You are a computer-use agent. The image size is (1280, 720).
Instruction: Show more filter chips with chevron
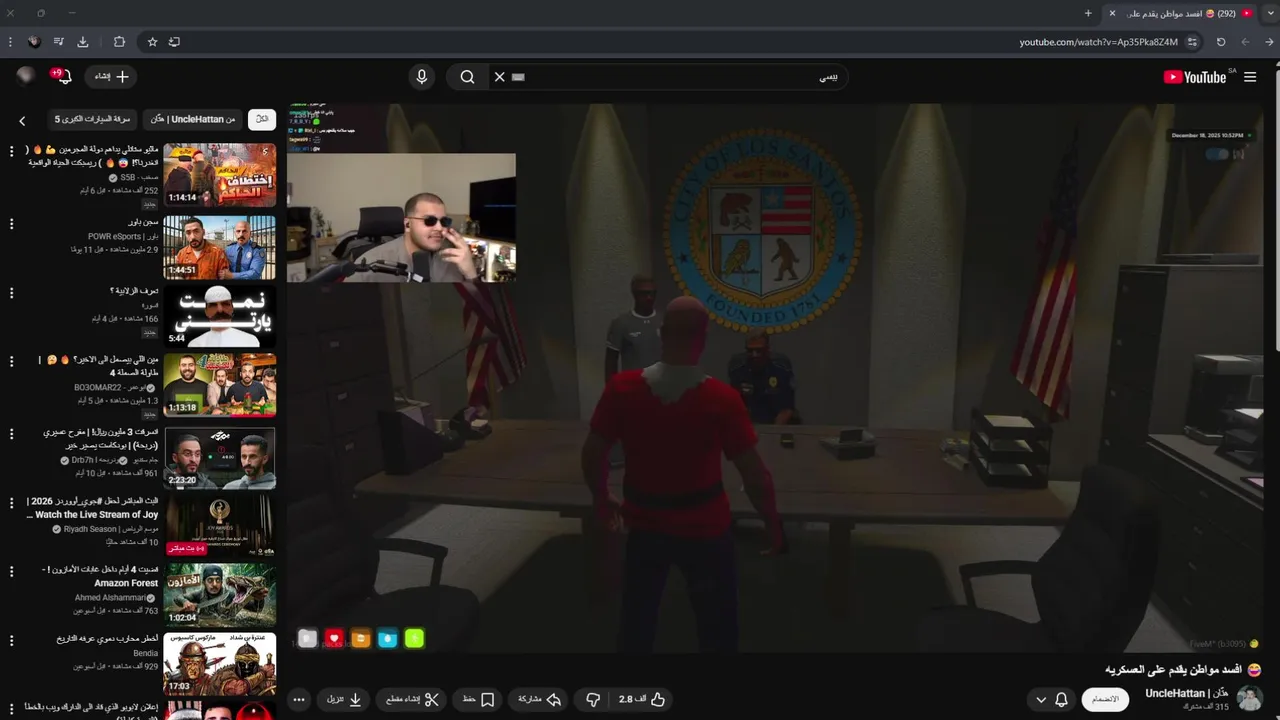click(22, 121)
